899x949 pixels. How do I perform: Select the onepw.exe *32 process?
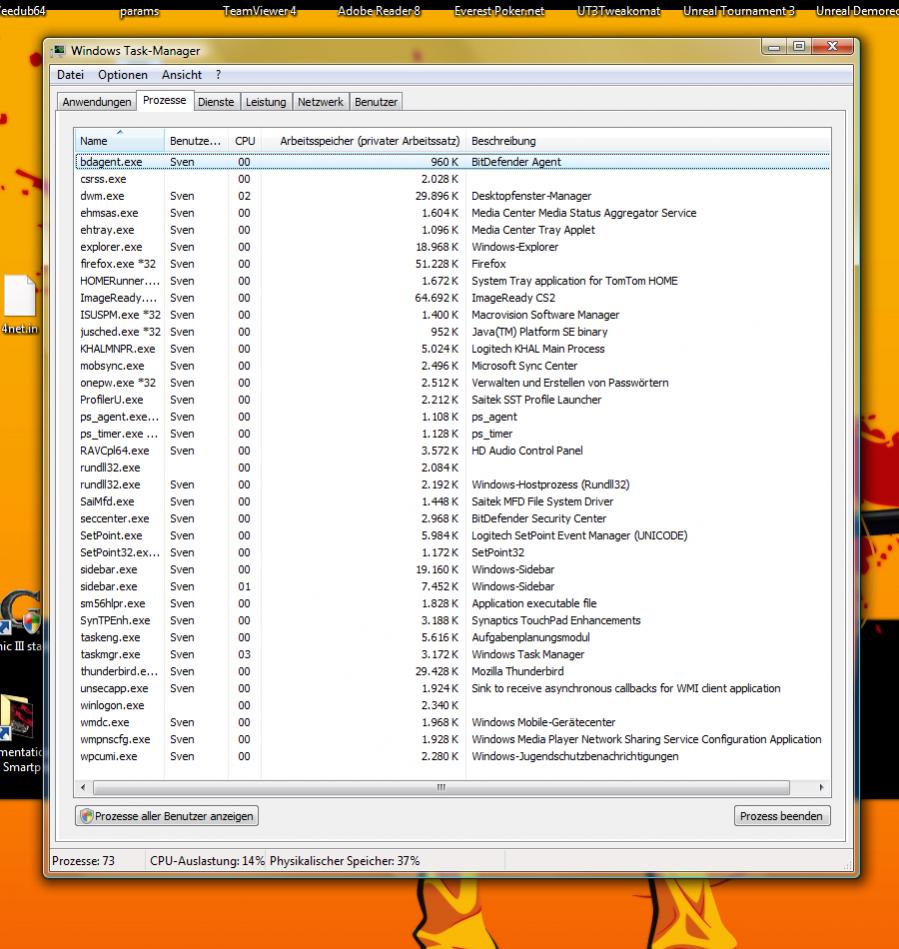[x=452, y=383]
